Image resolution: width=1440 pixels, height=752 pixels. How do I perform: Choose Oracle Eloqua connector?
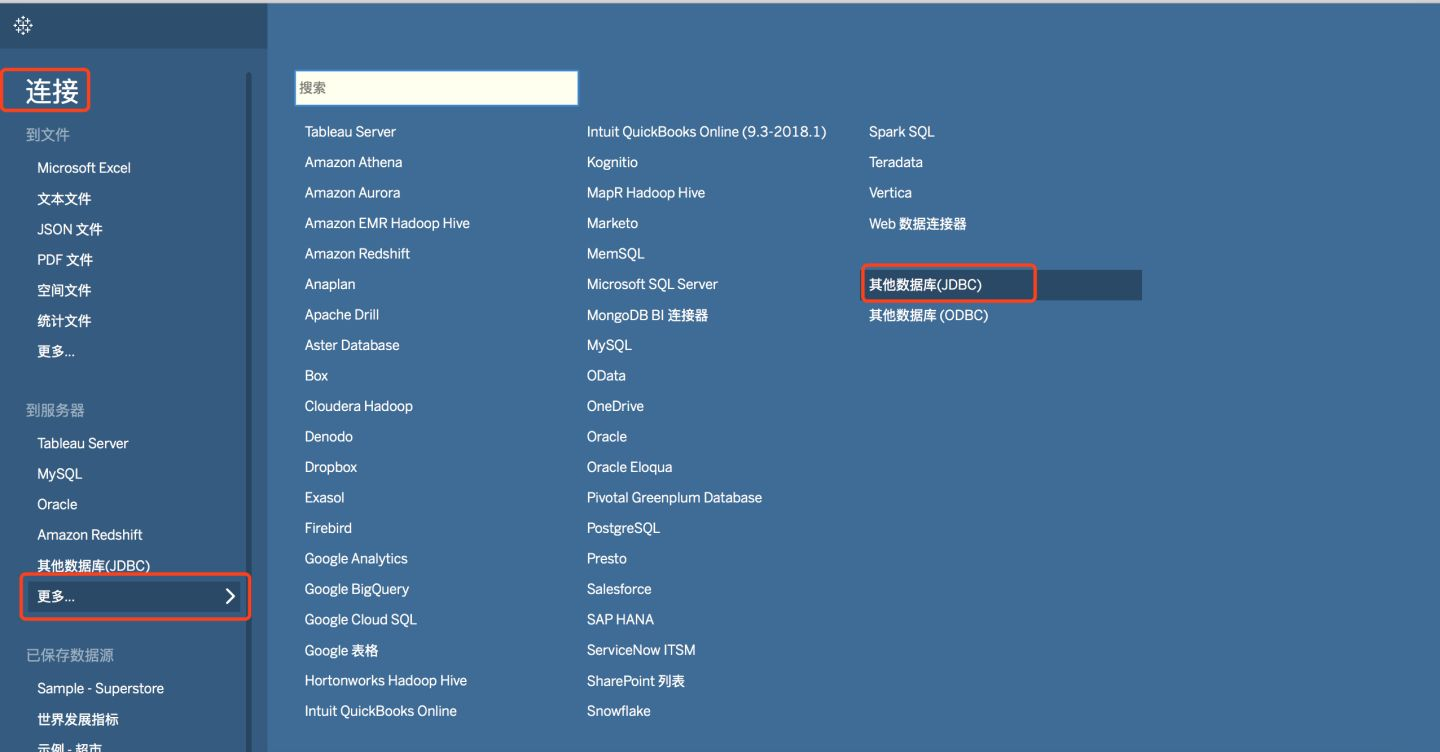(x=629, y=467)
